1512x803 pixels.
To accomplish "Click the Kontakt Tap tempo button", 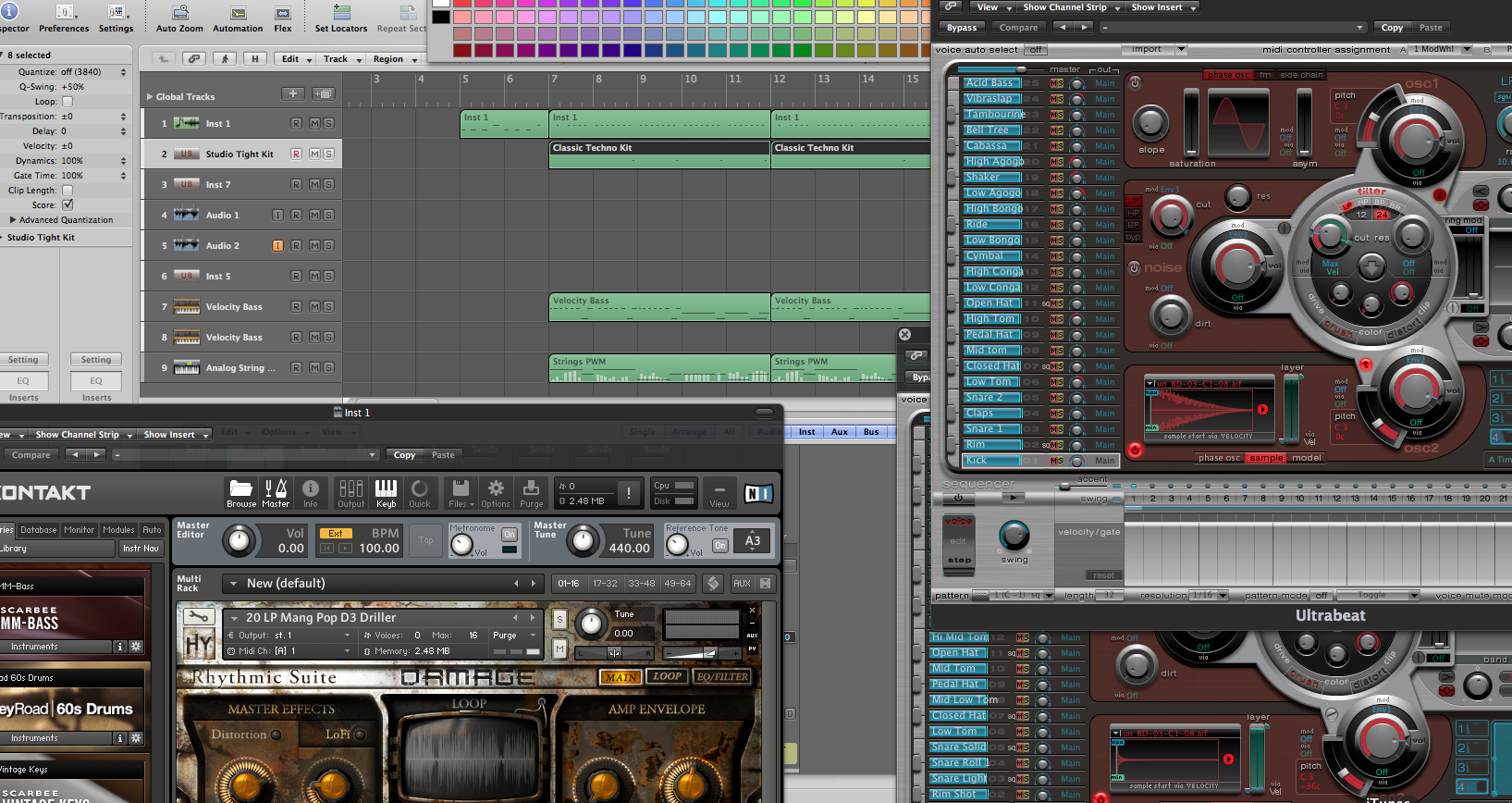I will tap(426, 540).
